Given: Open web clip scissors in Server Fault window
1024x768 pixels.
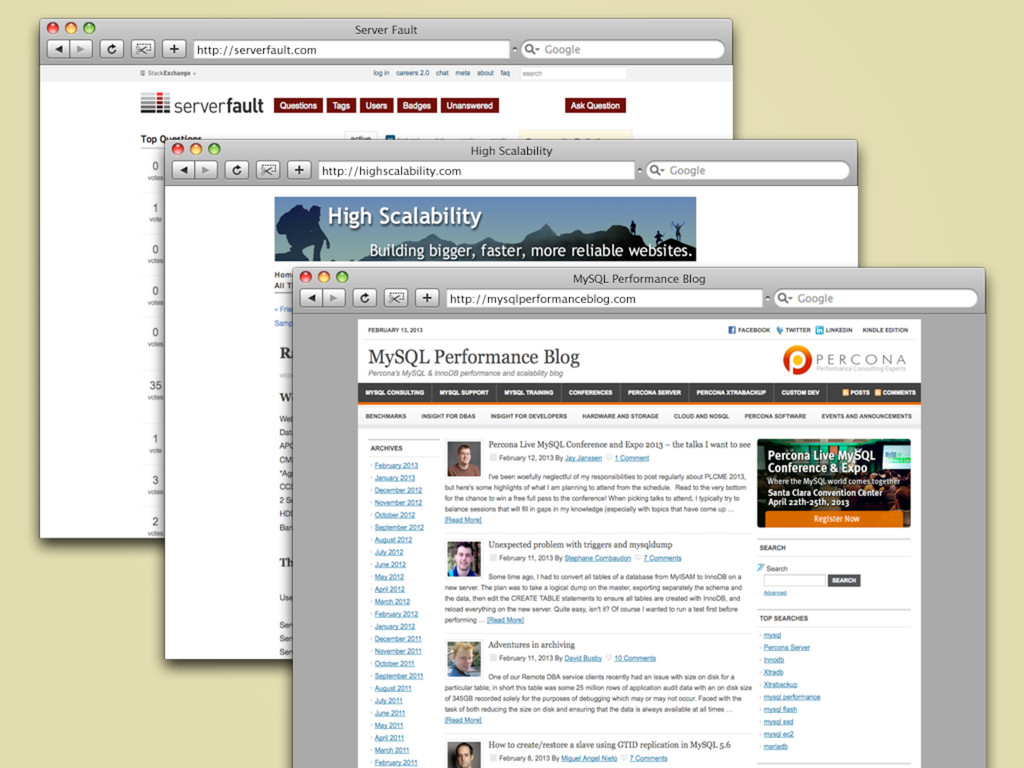Looking at the screenshot, I should (x=143, y=49).
